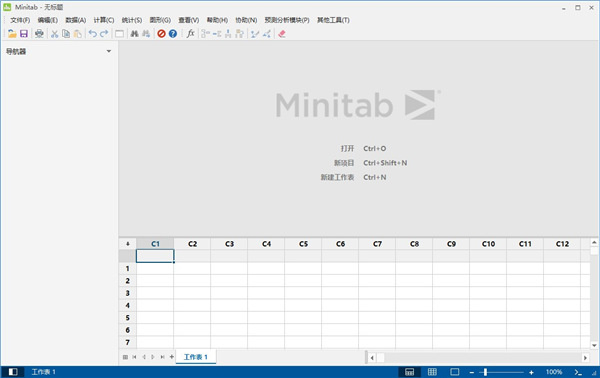Image resolution: width=600 pixels, height=378 pixels.
Task: Open a project with the folder icon
Action: (x=12, y=34)
